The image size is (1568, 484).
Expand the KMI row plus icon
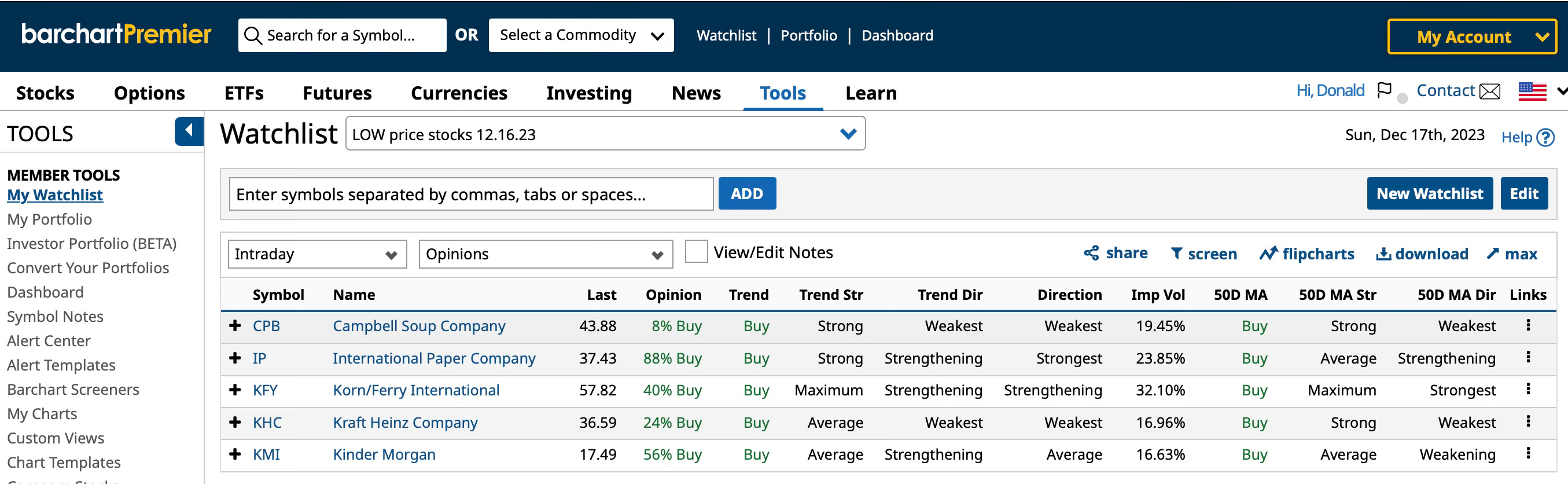(235, 454)
